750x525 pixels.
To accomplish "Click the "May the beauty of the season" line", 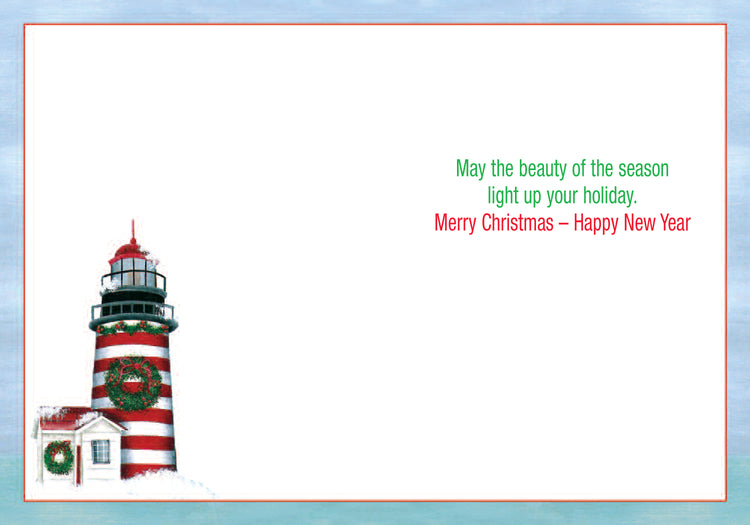I will (562, 169).
